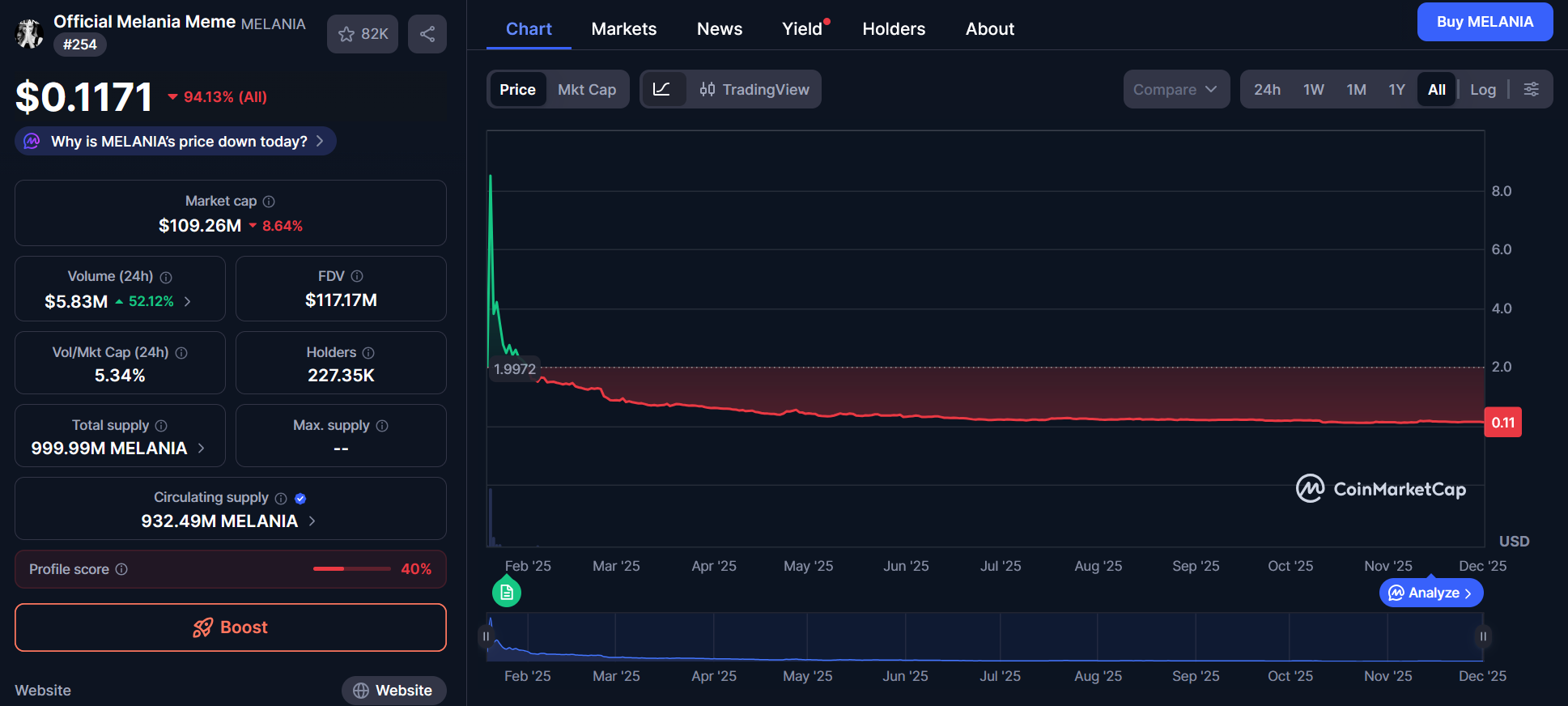Click the 40% profile score value
The width and height of the screenshot is (1568, 706).
tap(416, 569)
